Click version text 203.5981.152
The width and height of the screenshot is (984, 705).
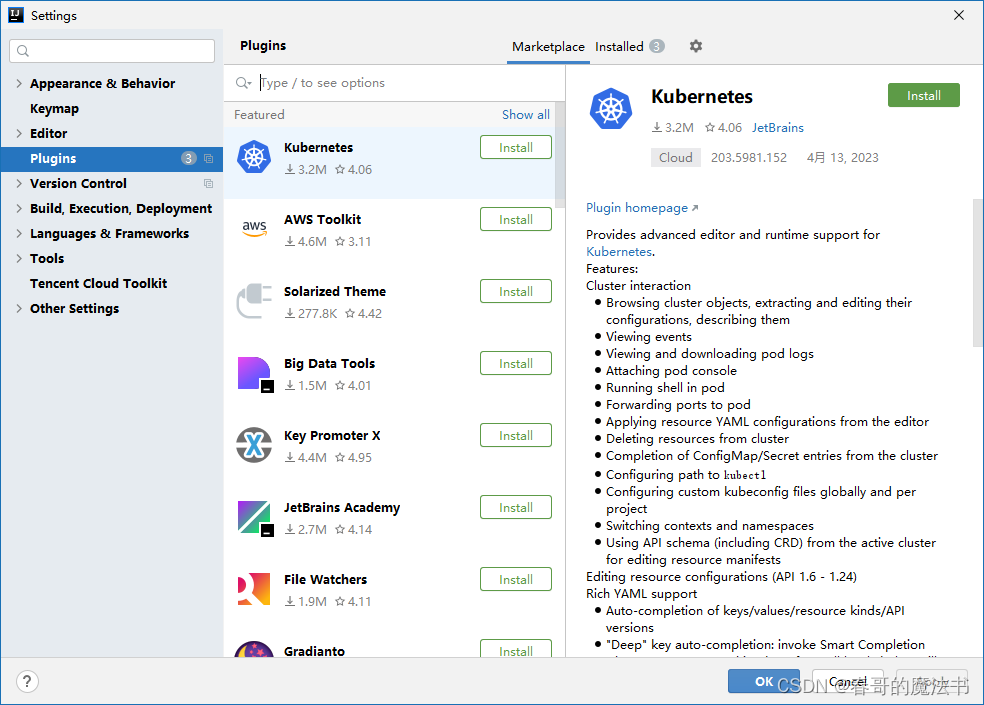click(749, 158)
